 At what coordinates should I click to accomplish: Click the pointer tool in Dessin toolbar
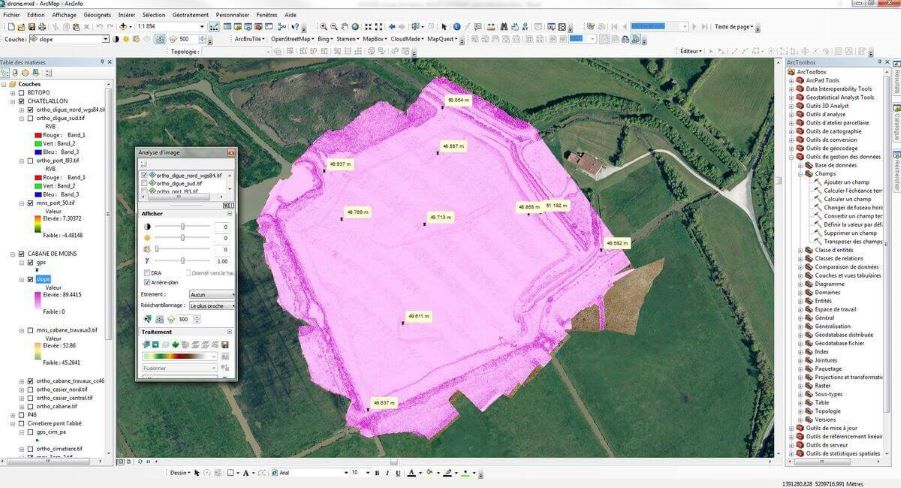click(197, 472)
